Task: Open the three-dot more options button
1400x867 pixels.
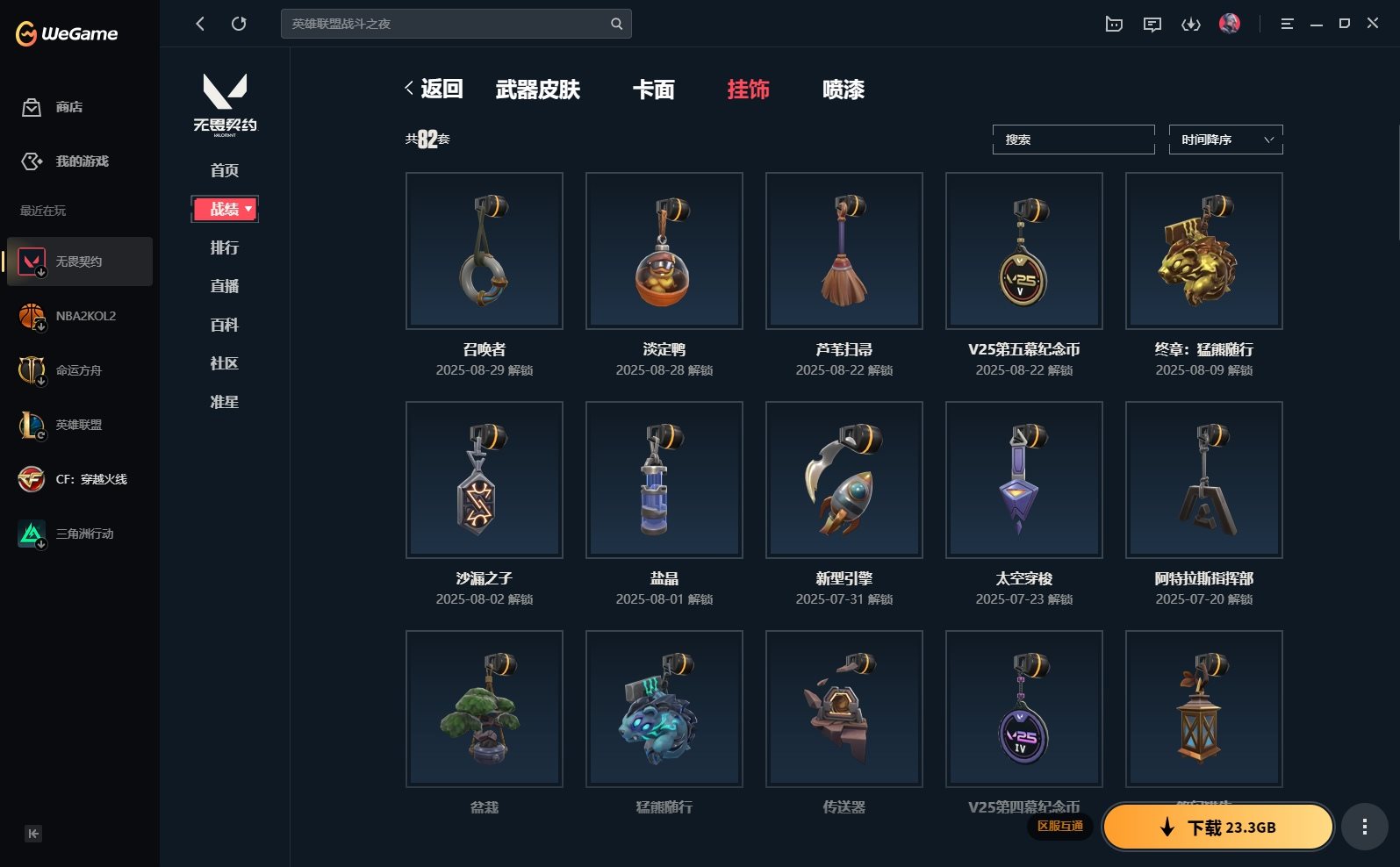Action: click(x=1364, y=827)
